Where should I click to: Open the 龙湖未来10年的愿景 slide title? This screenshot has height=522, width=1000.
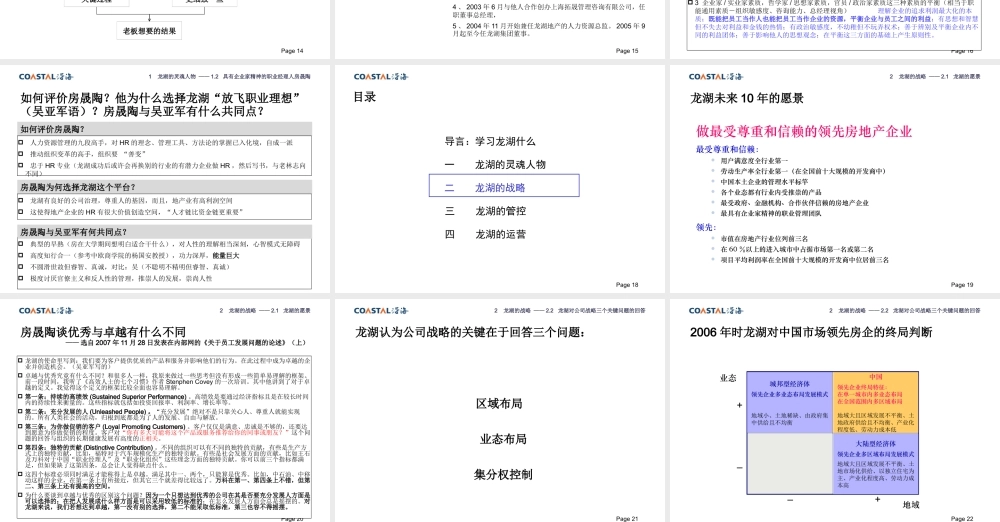coord(746,98)
